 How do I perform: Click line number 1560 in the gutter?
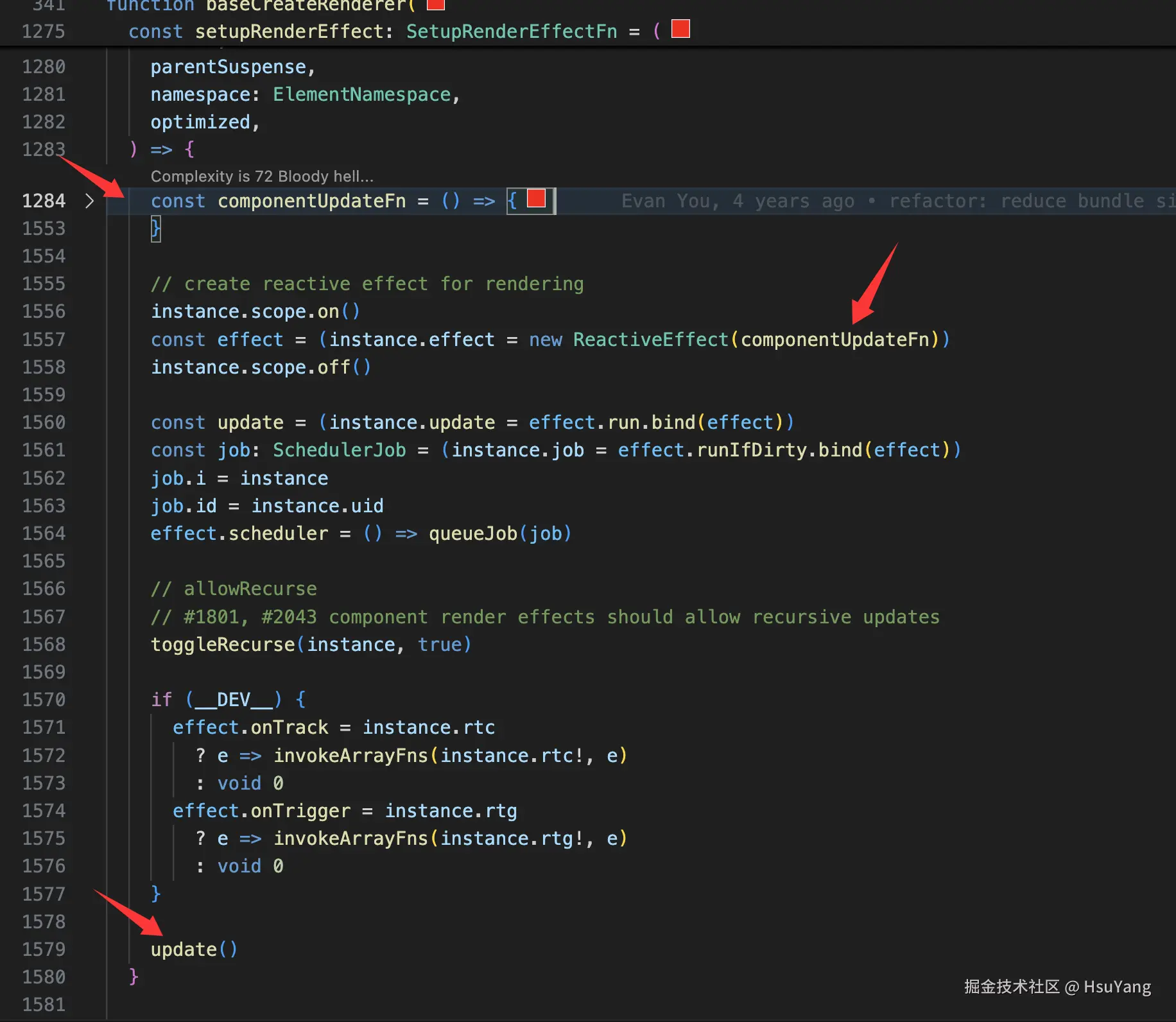[44, 422]
